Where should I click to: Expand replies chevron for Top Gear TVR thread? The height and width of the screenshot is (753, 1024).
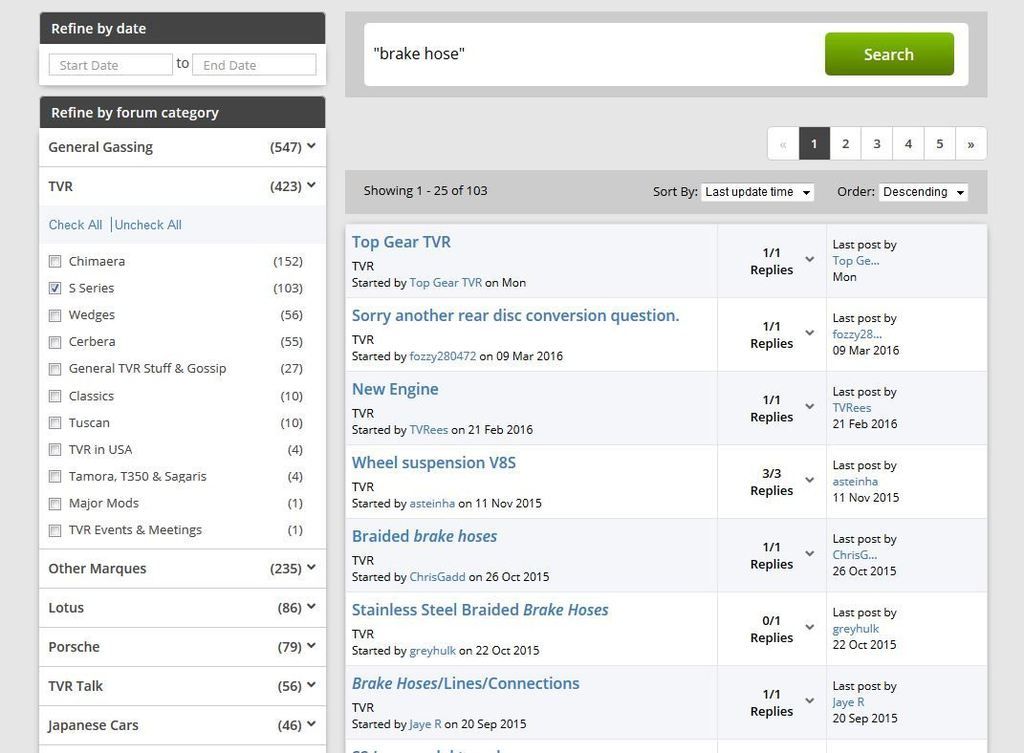click(x=810, y=260)
